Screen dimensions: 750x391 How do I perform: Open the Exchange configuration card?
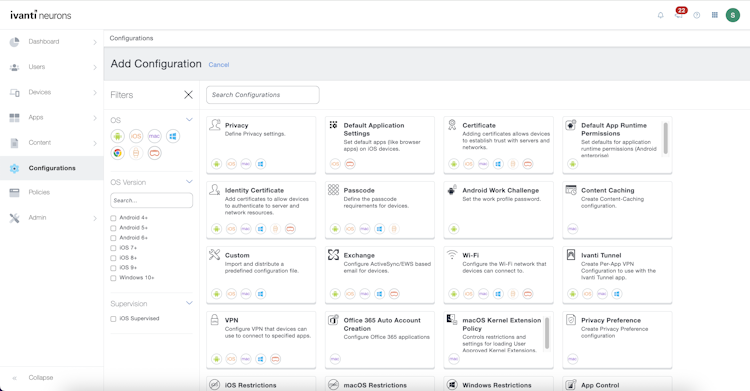380,275
